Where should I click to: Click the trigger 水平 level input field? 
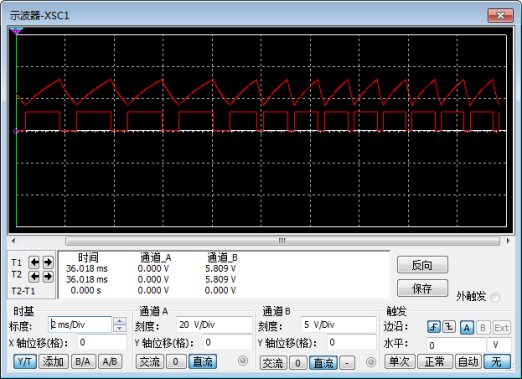coord(456,345)
